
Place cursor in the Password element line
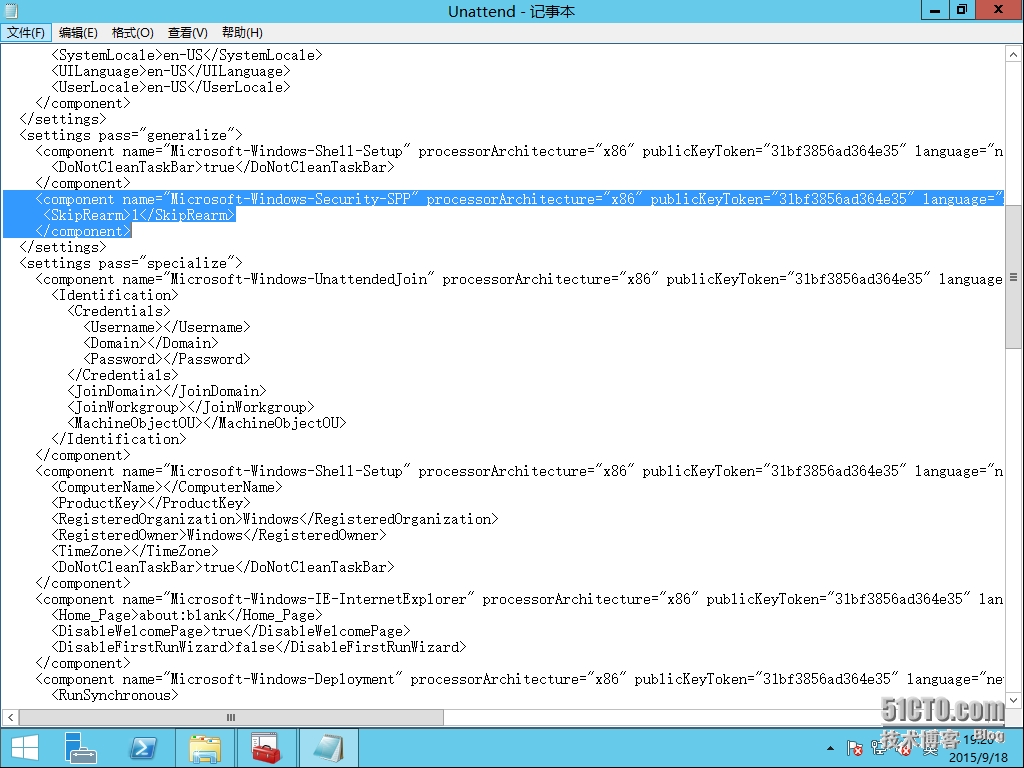tap(167, 359)
